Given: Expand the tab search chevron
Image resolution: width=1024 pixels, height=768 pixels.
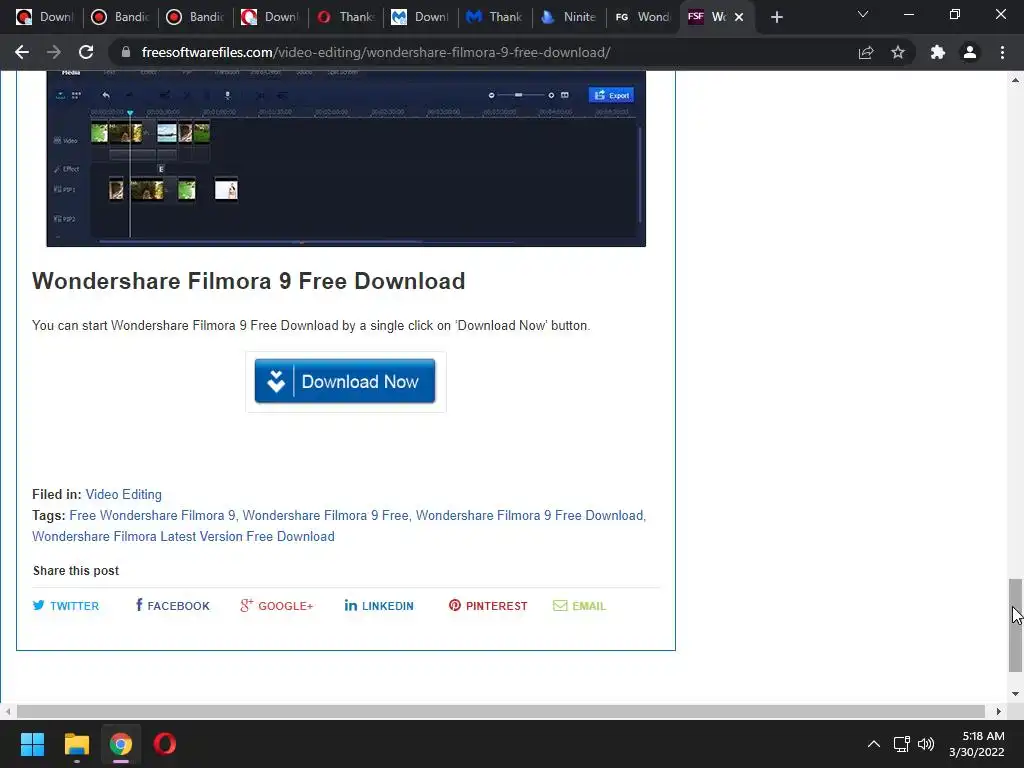Looking at the screenshot, I should tap(863, 14).
